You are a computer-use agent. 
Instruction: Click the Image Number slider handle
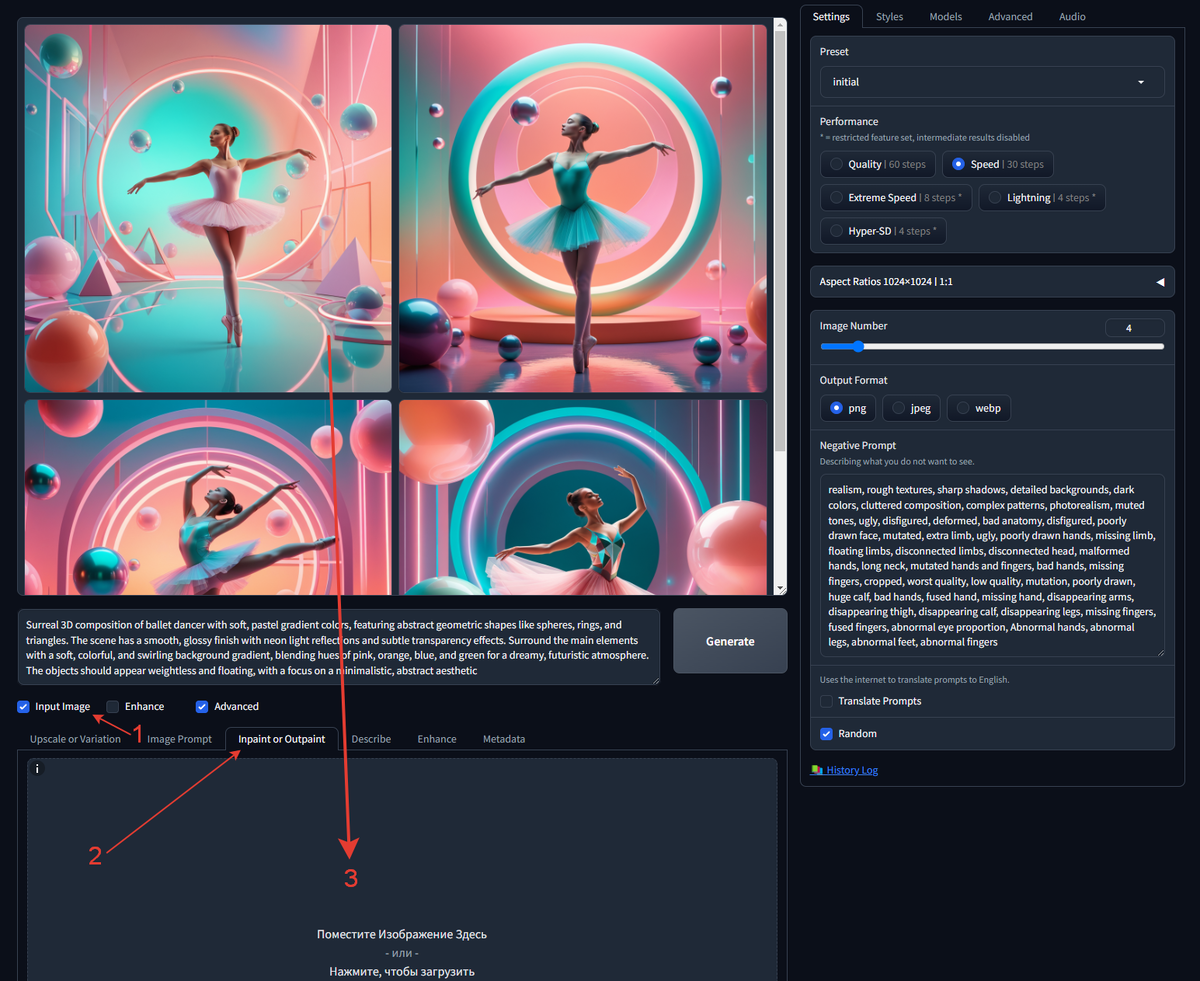point(857,346)
